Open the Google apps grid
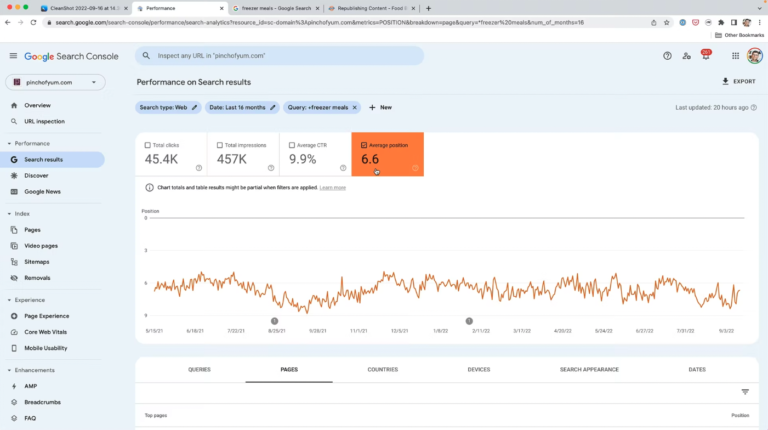The image size is (768, 430). tap(735, 56)
